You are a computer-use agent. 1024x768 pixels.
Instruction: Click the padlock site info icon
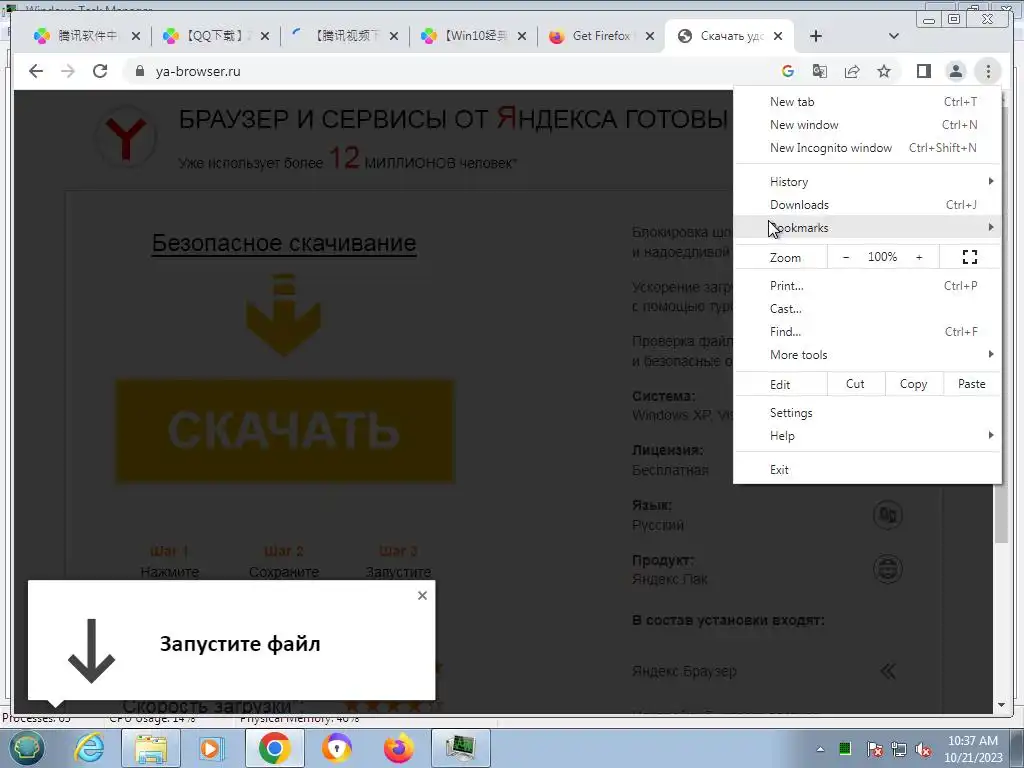[139, 71]
